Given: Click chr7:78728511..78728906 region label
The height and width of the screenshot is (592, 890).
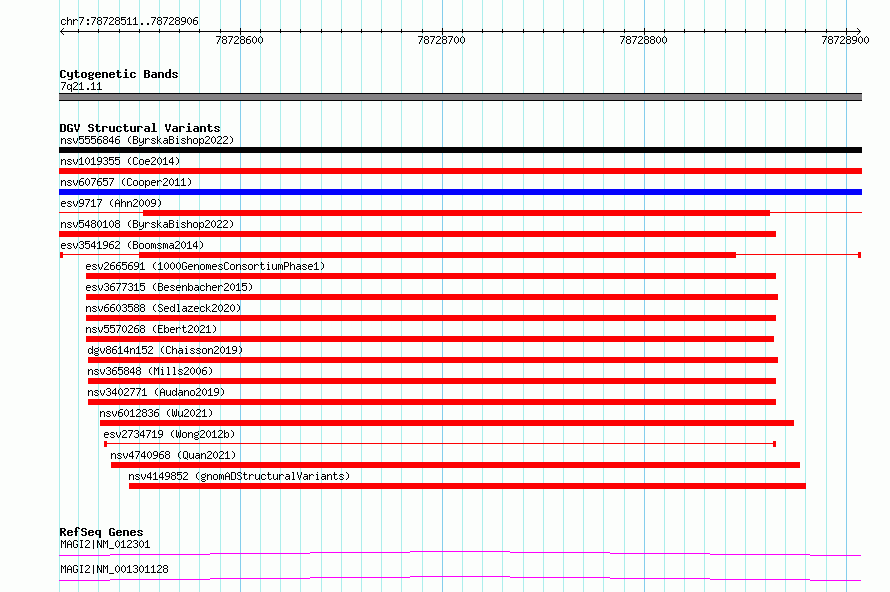Looking at the screenshot, I should click(129, 22).
